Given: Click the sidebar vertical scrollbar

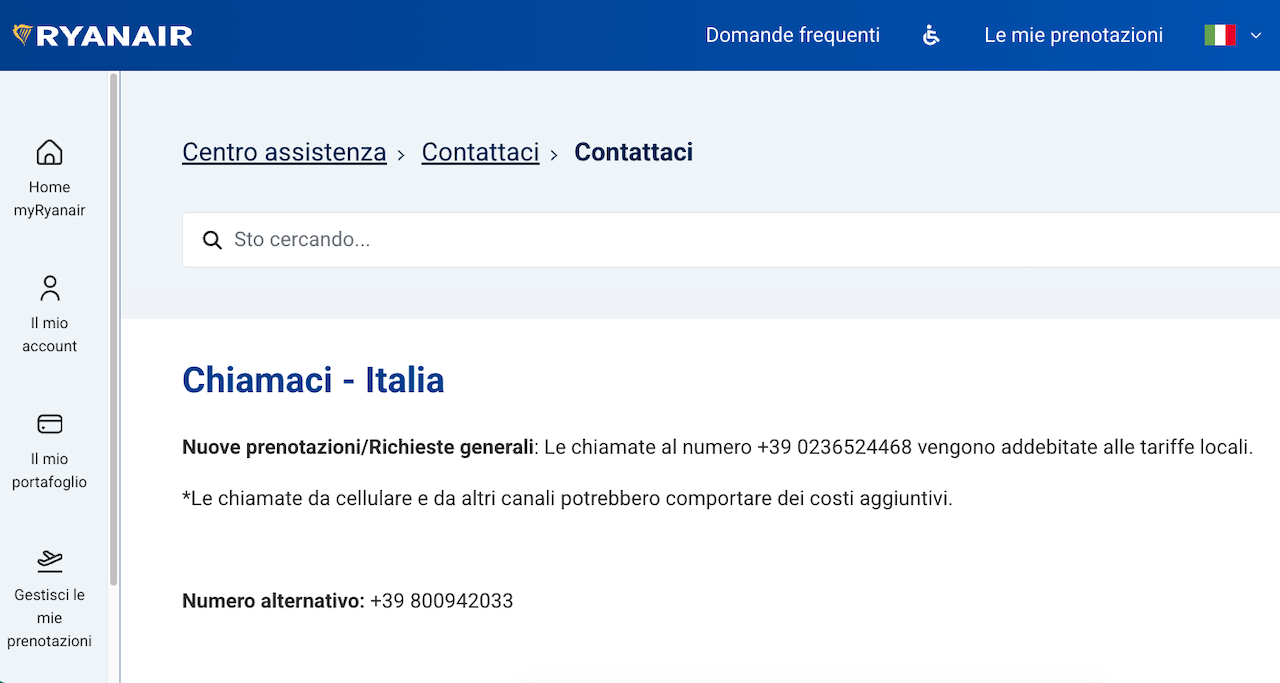Looking at the screenshot, I should (x=114, y=330).
